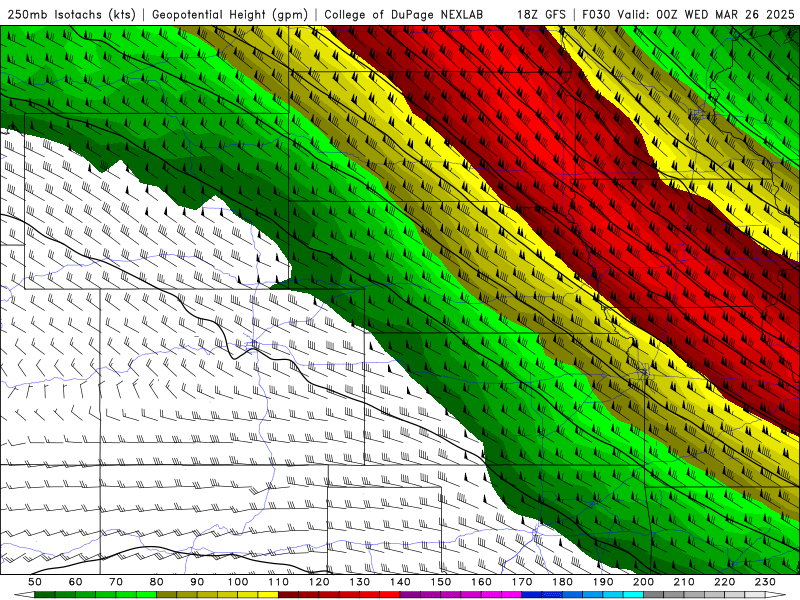800x600 pixels.
Task: Click the 180 value on the color scale
Action: 563,582
